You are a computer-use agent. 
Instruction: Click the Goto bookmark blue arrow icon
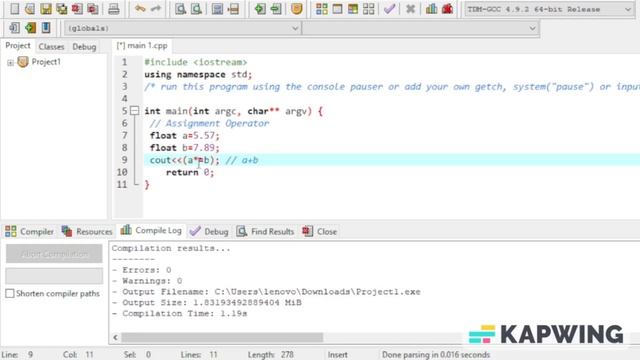[46, 28]
